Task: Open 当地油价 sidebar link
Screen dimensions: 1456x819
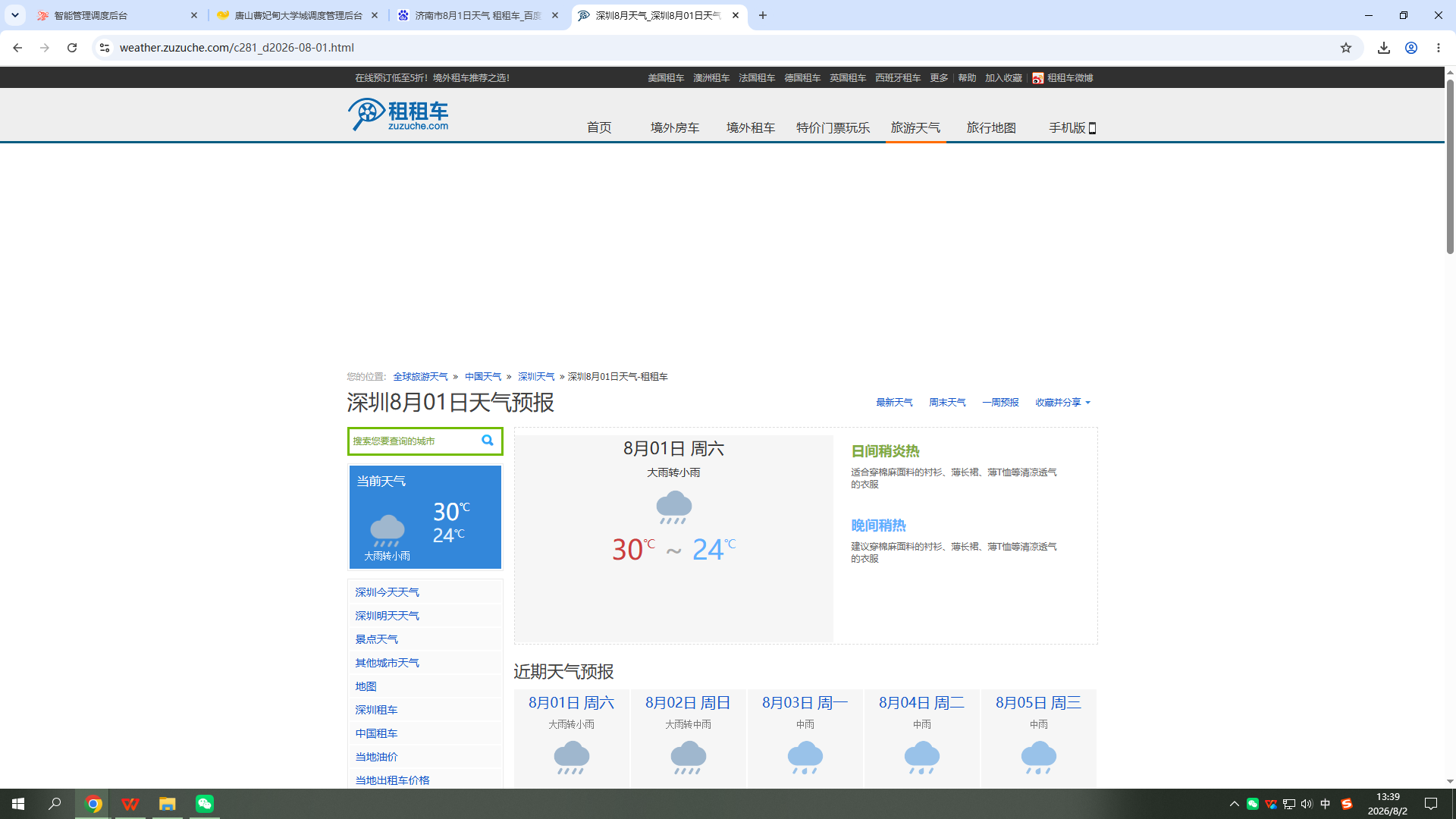Action: pos(376,757)
